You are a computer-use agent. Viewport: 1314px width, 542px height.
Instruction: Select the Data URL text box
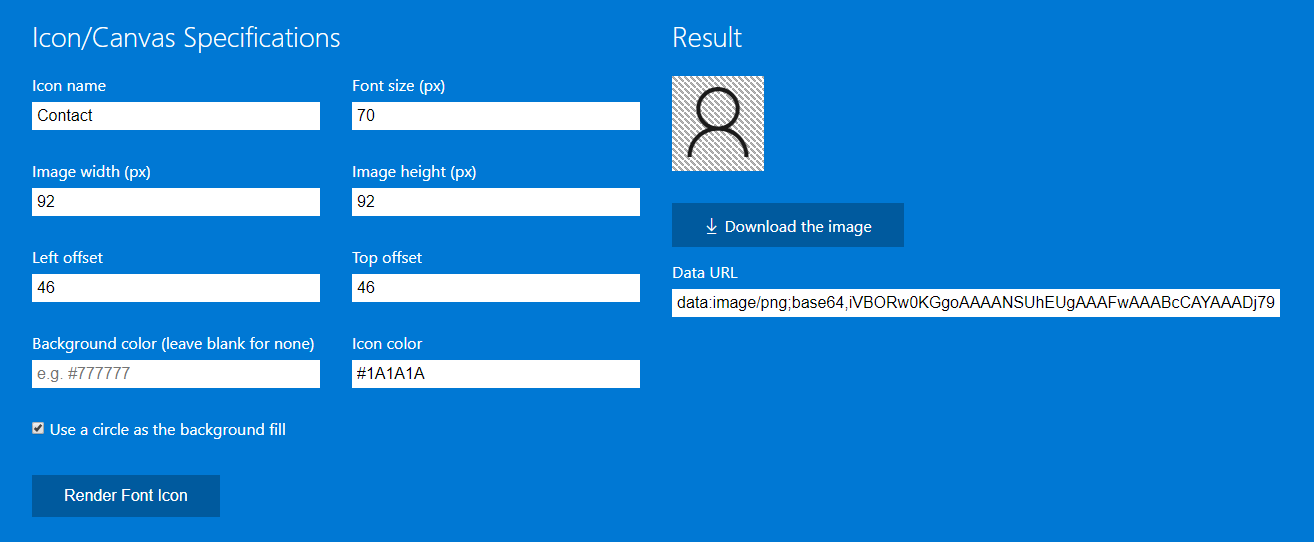[976, 302]
